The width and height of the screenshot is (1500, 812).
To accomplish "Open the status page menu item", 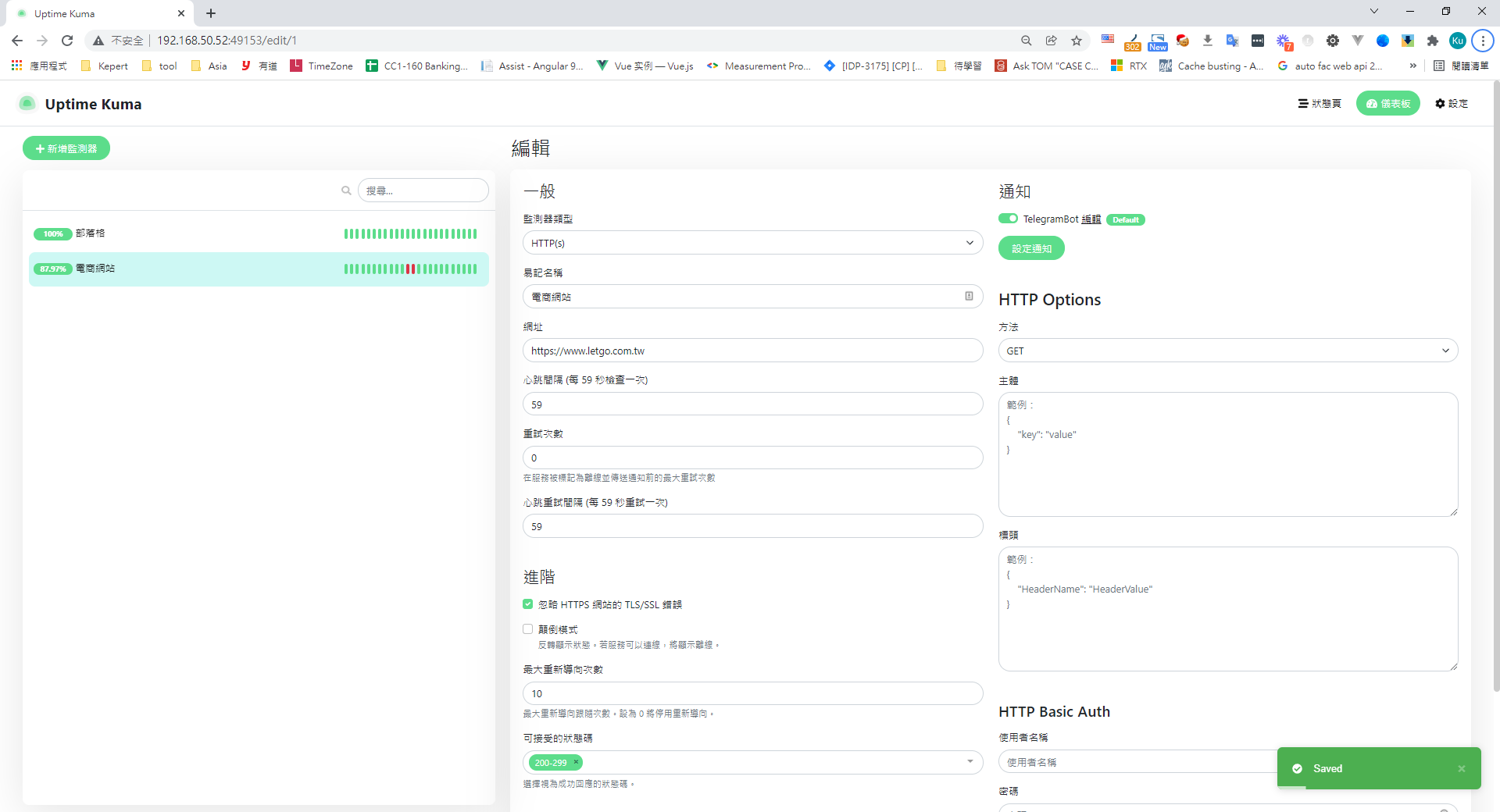I will (x=1320, y=103).
